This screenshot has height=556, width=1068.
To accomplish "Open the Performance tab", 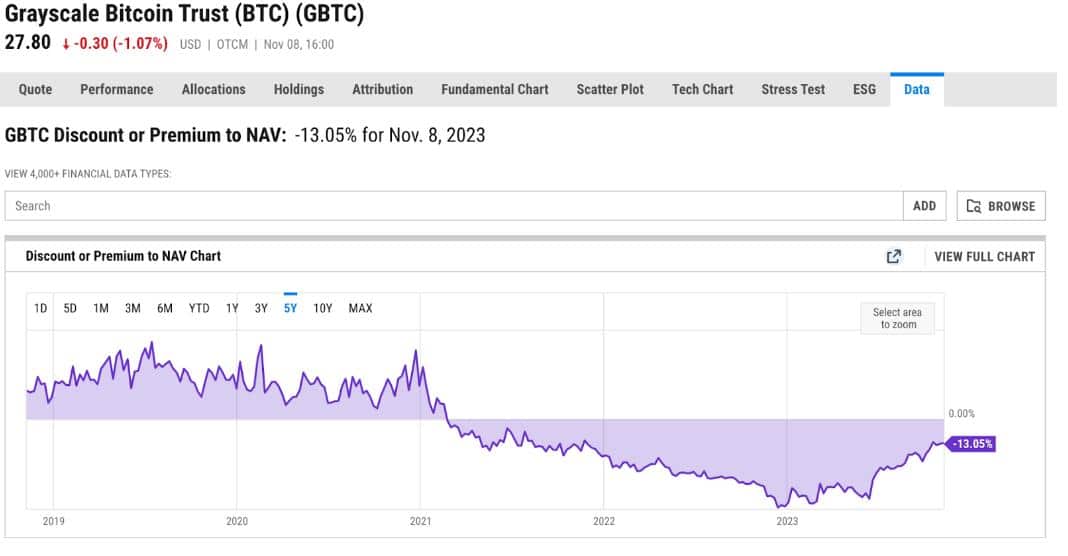I will point(117,89).
